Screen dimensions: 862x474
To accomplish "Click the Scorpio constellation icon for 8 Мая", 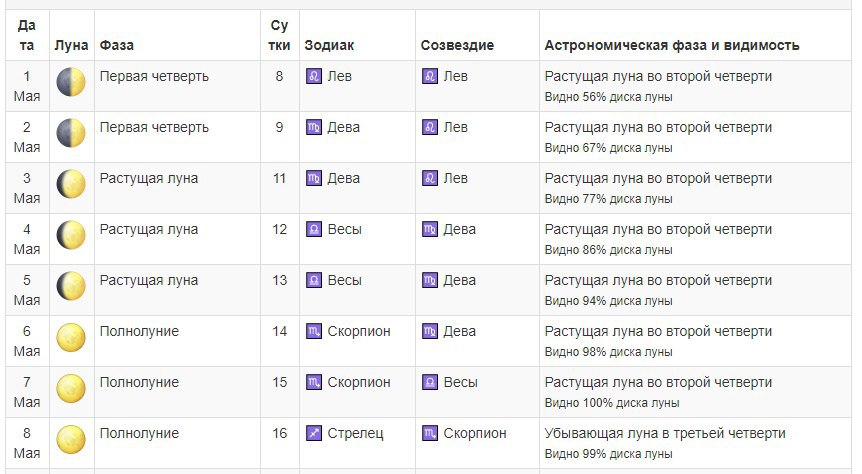I will [x=430, y=433].
